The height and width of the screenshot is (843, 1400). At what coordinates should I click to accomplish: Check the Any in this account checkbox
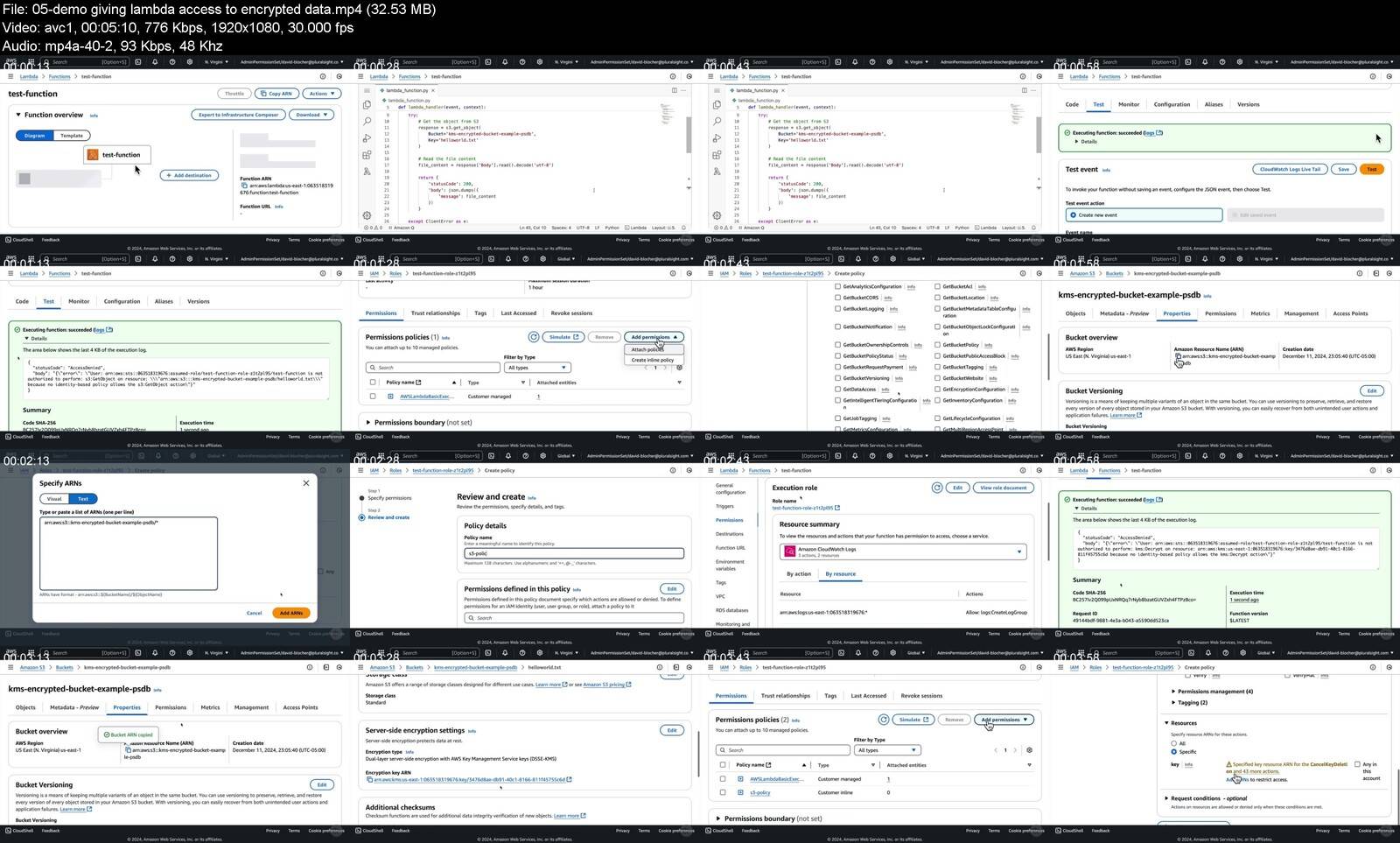coord(1357,764)
